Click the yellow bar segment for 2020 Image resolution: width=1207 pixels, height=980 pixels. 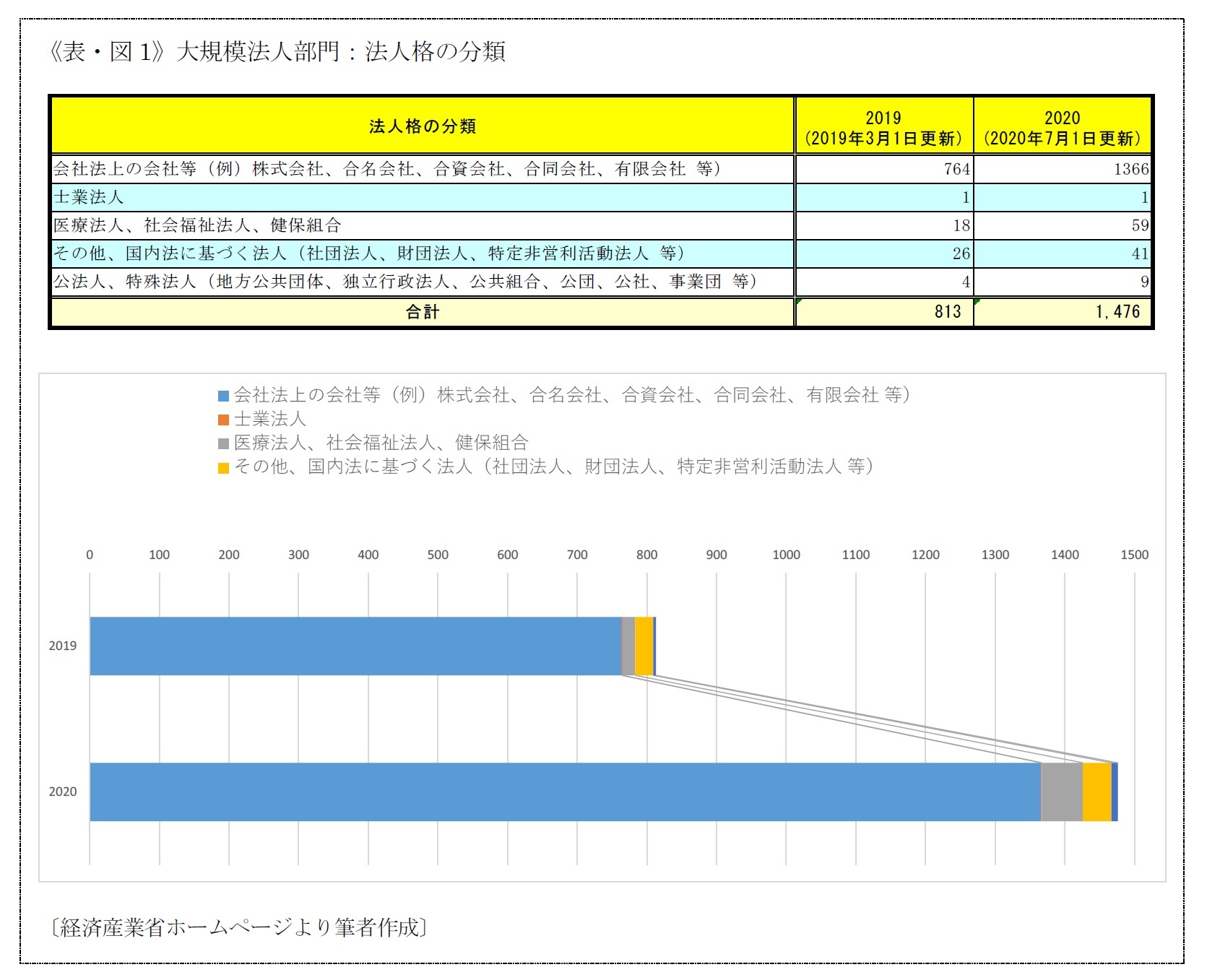1096,792
